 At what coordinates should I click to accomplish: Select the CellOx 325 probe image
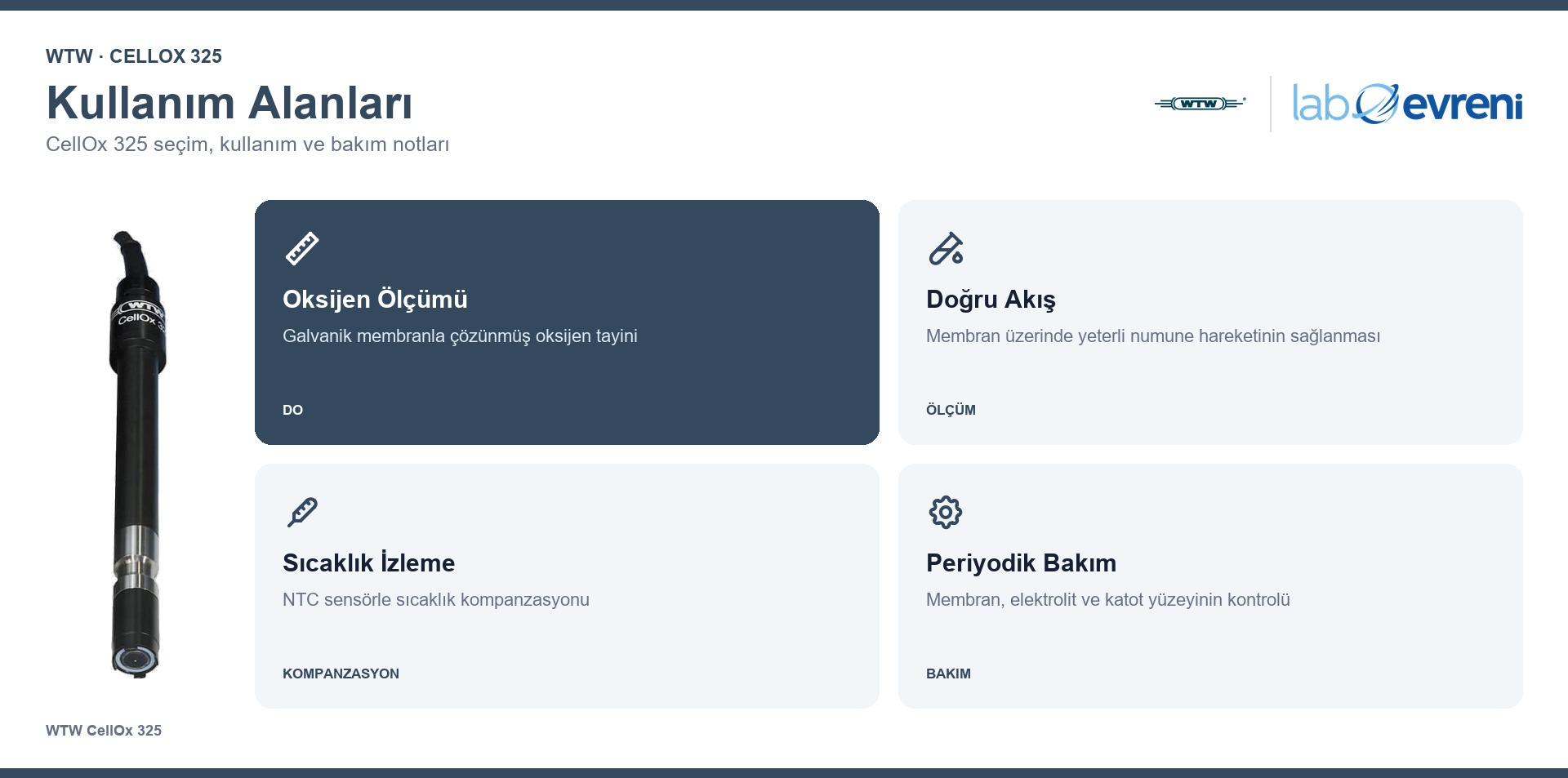point(137,454)
